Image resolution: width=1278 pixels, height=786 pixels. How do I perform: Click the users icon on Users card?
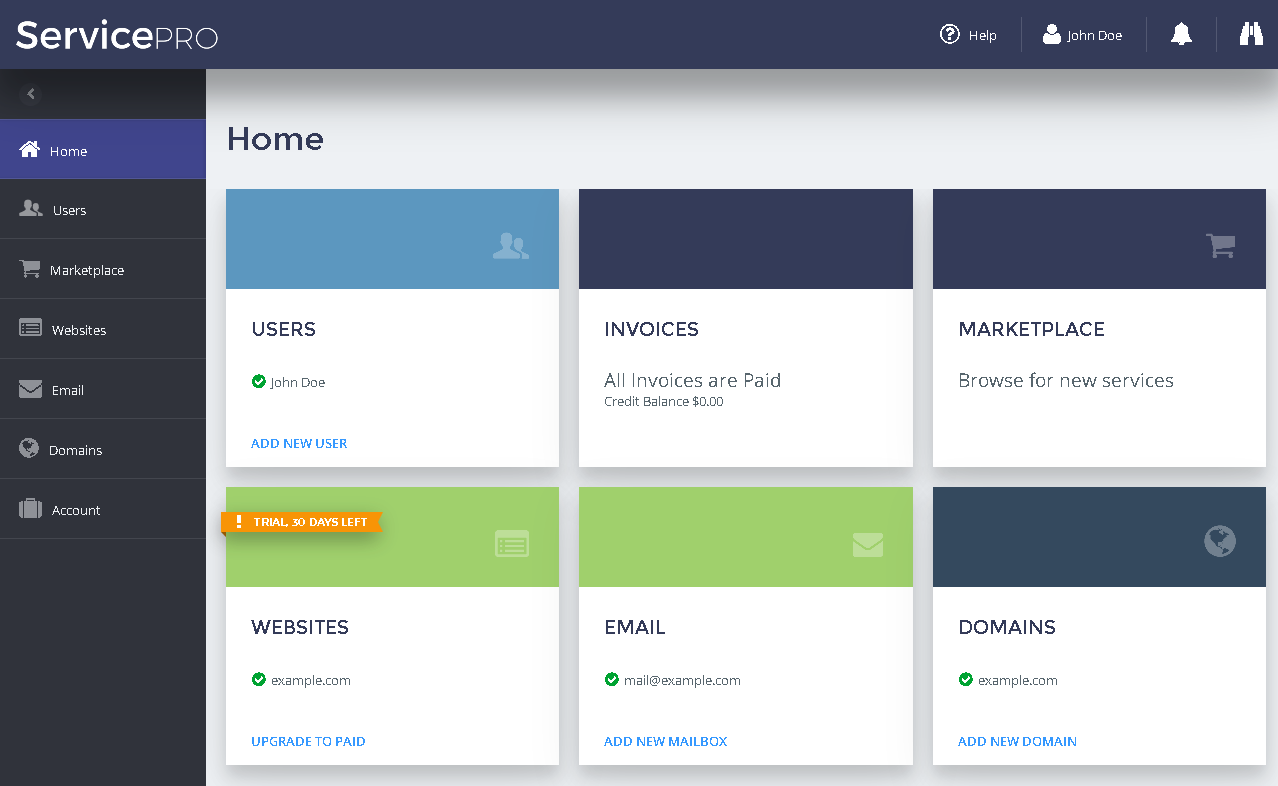tap(511, 246)
